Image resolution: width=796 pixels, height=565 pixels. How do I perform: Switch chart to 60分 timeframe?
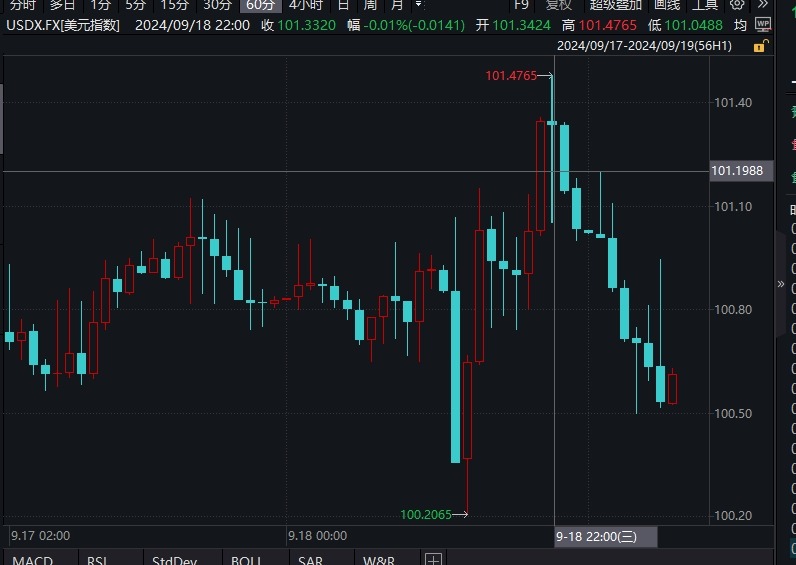tap(260, 5)
